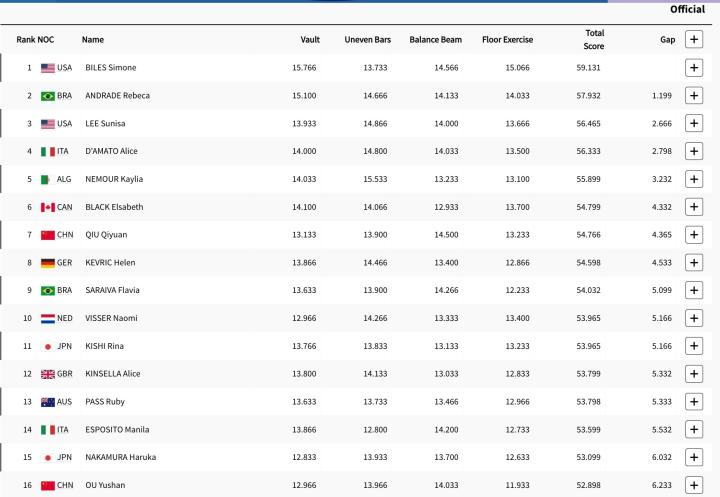Click Canada flag beside Black Elsabeth
The image size is (720, 497).
tap(48, 207)
